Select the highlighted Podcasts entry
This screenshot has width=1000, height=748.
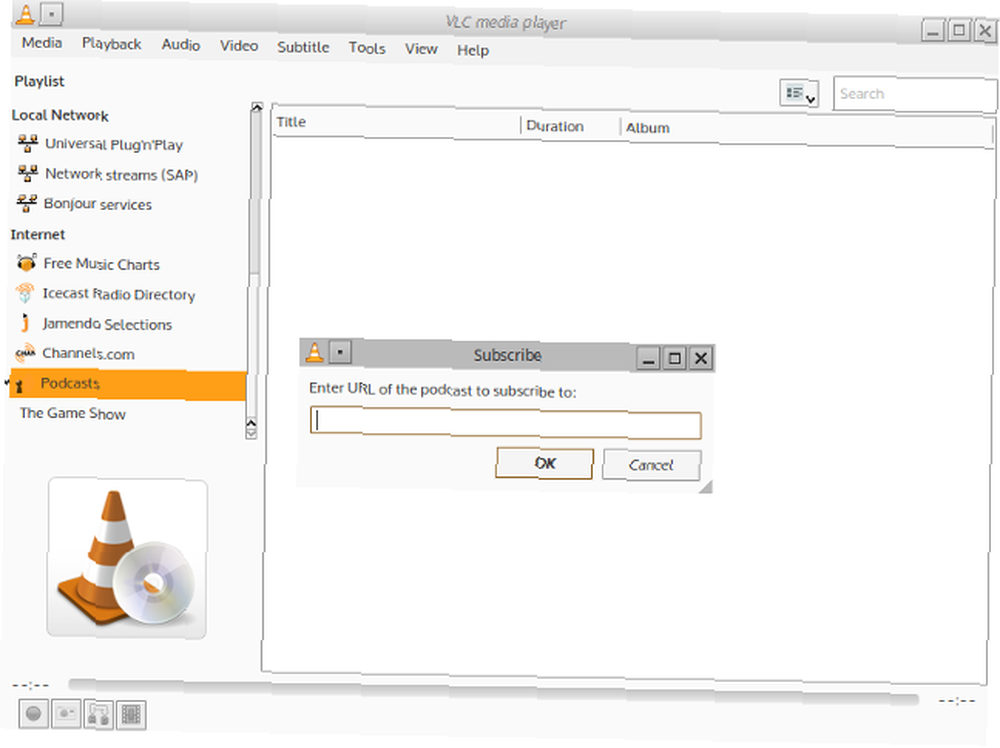pyautogui.click(x=128, y=385)
